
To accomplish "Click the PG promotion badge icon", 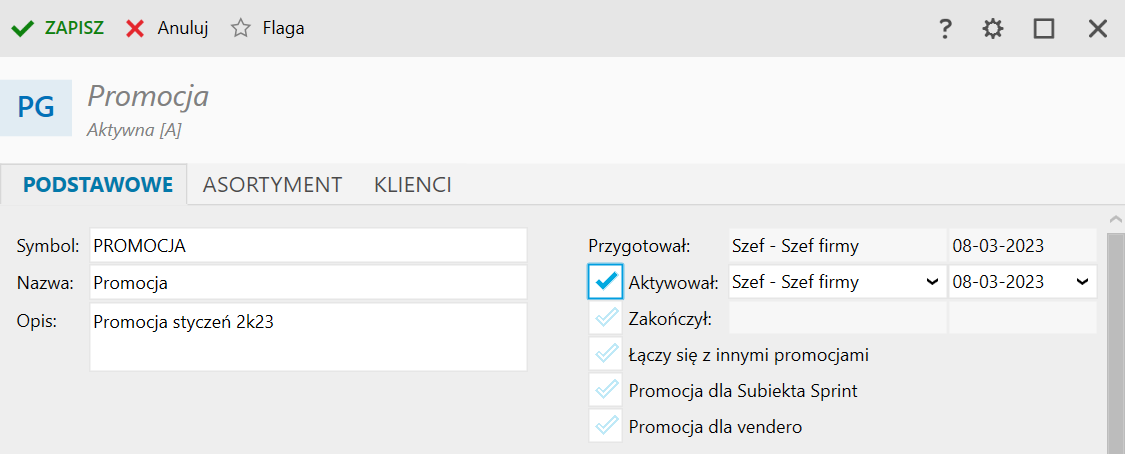I will (36, 108).
